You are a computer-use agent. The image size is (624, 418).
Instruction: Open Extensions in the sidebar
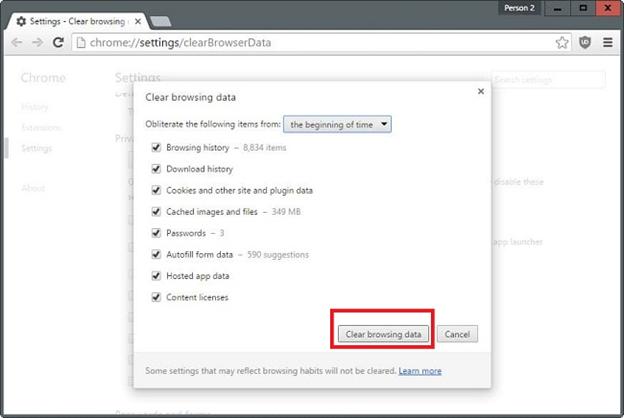coord(41,128)
